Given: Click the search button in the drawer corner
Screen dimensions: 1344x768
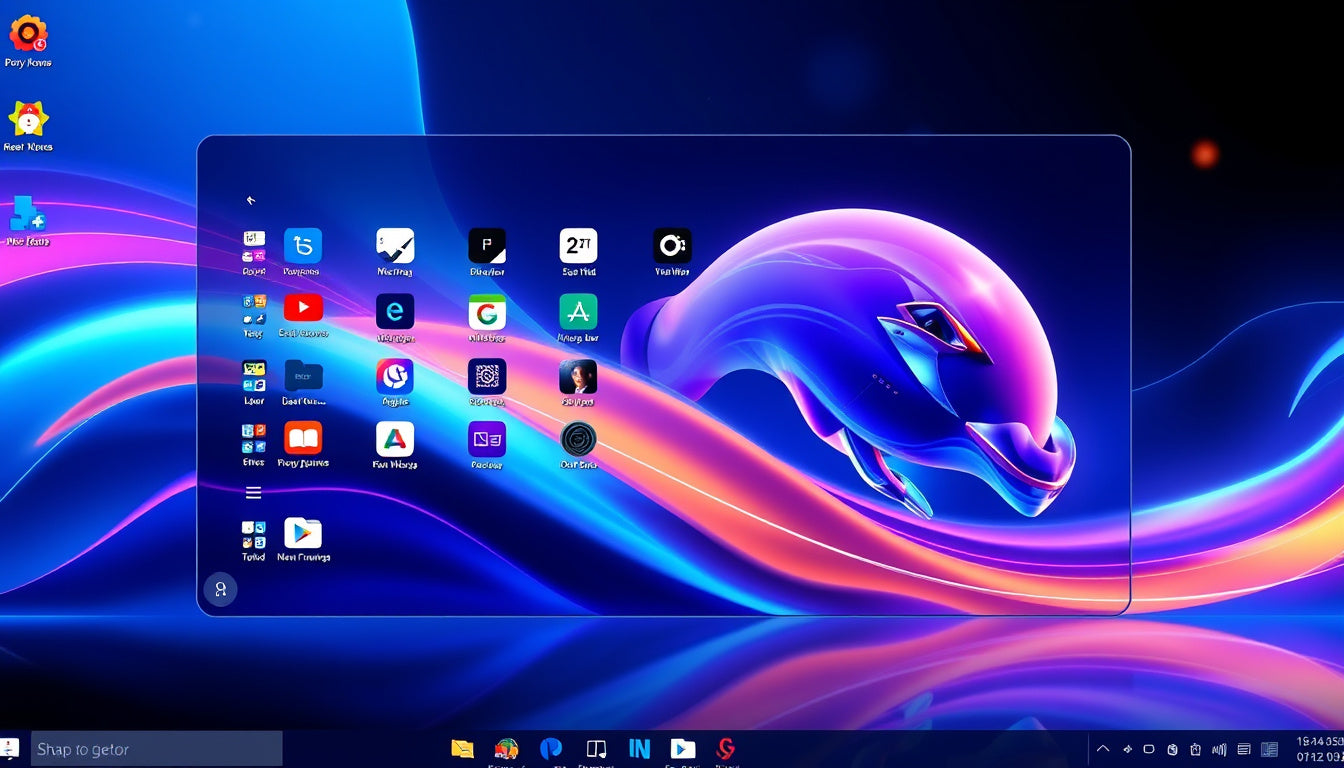Looking at the screenshot, I should pos(220,590).
